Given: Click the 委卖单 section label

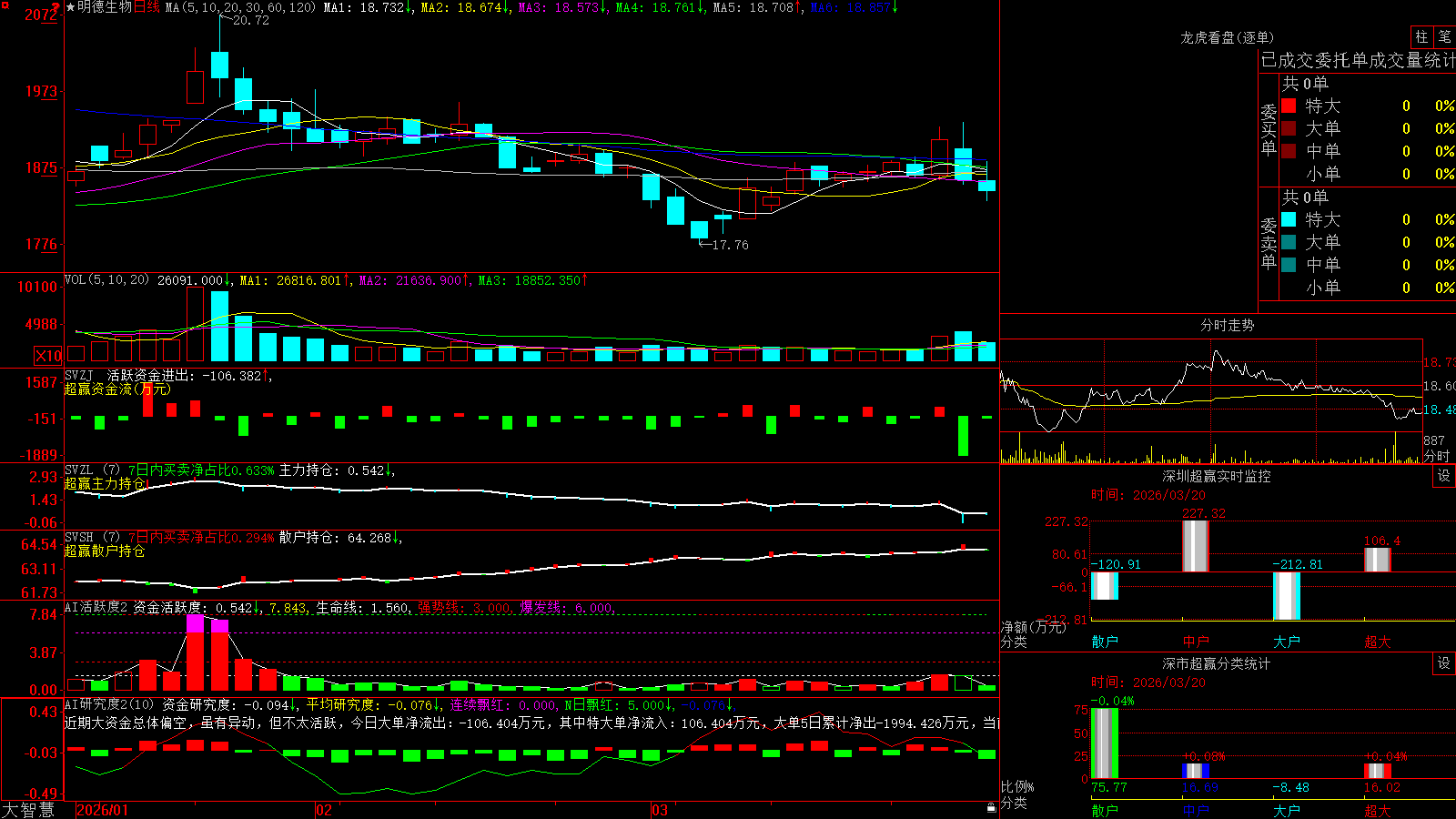Looking at the screenshot, I should tap(1269, 244).
